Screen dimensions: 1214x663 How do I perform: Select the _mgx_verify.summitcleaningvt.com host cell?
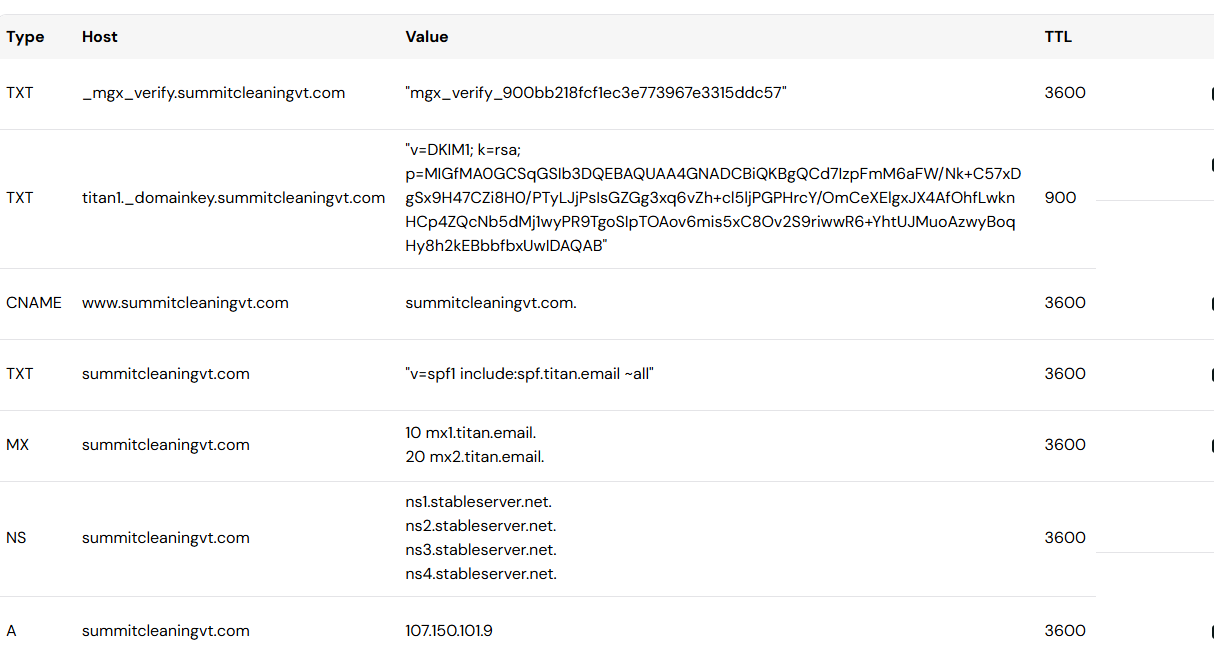(x=213, y=93)
